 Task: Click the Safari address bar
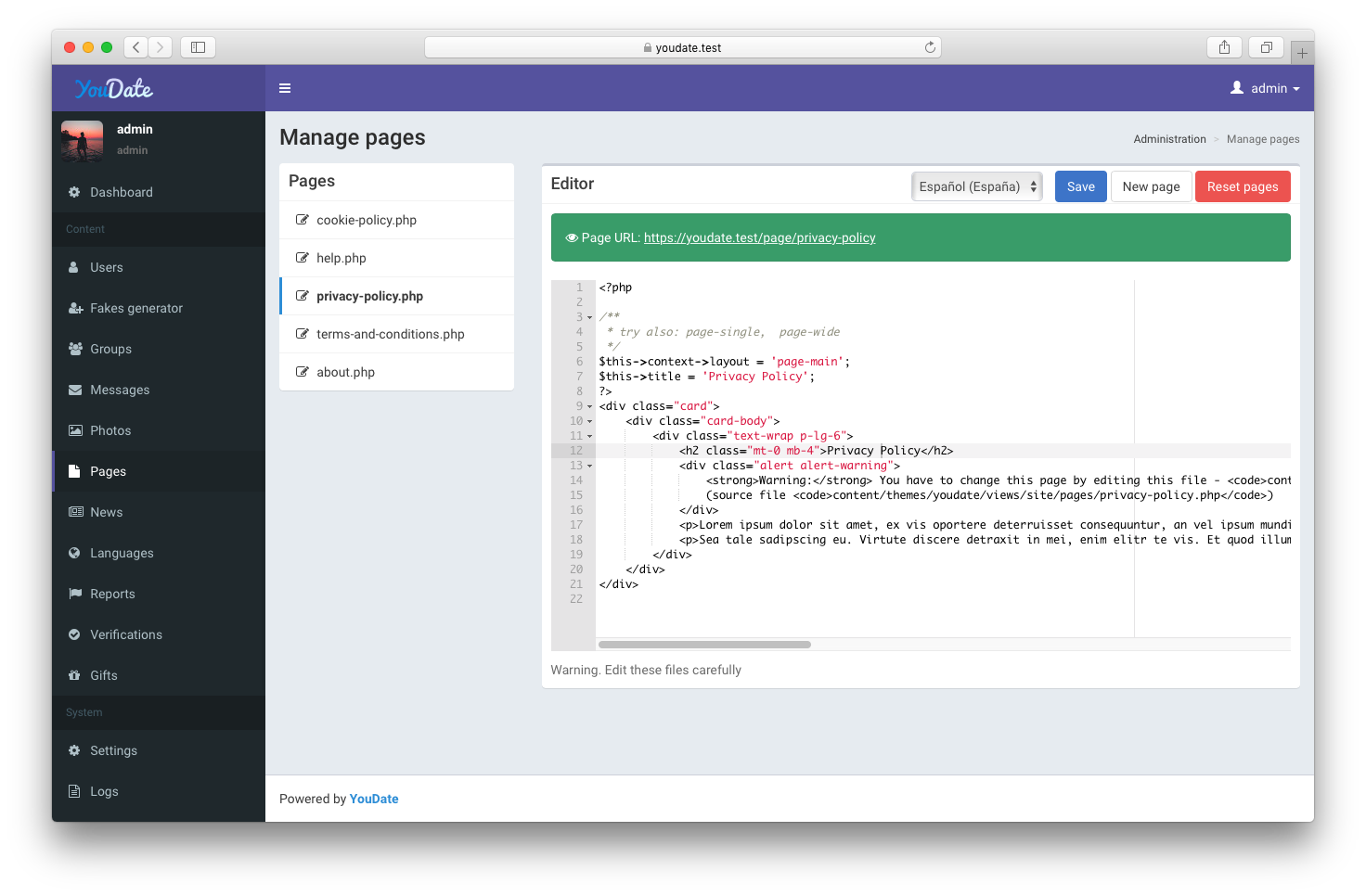(683, 47)
